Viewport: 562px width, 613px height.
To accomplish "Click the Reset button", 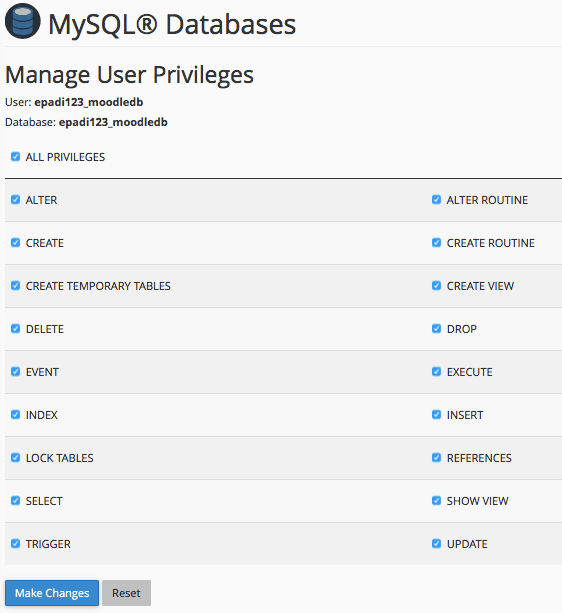I will [126, 593].
